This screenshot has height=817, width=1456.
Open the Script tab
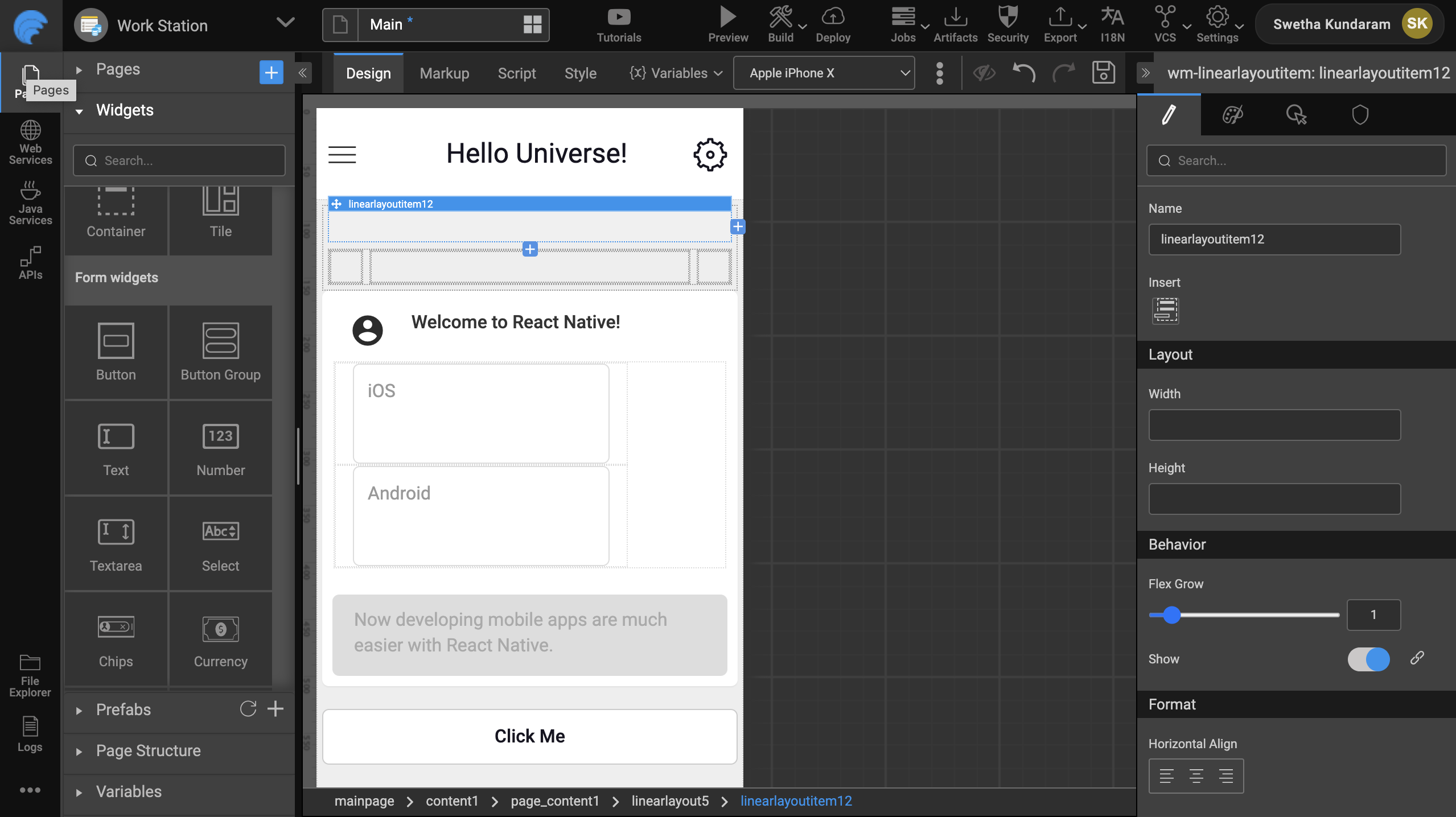(516, 73)
